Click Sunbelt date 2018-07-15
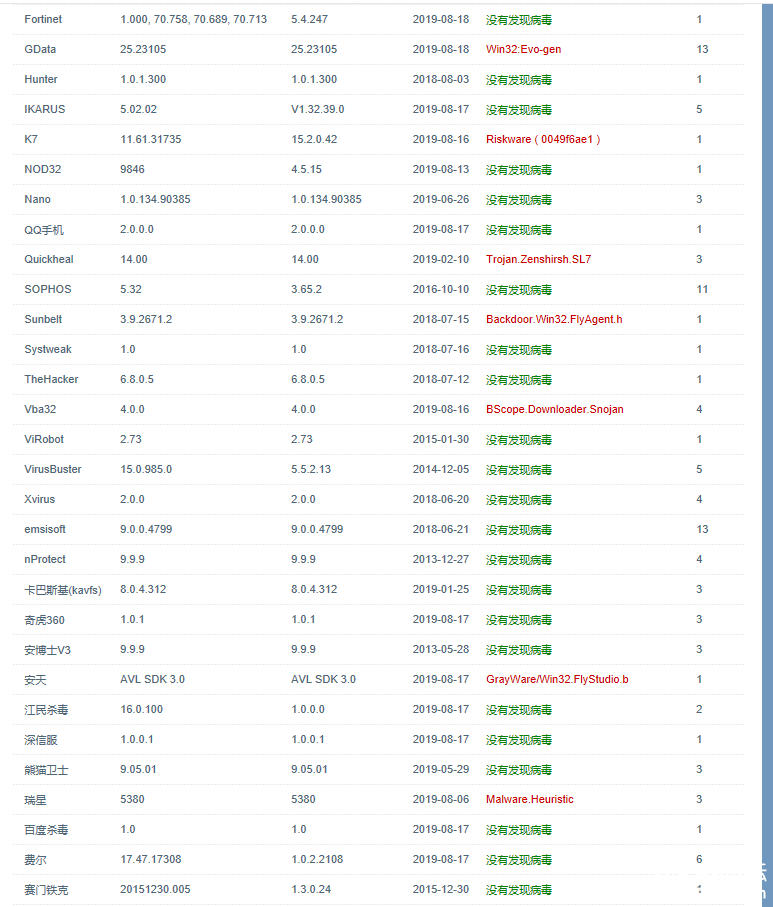 pyautogui.click(x=440, y=319)
